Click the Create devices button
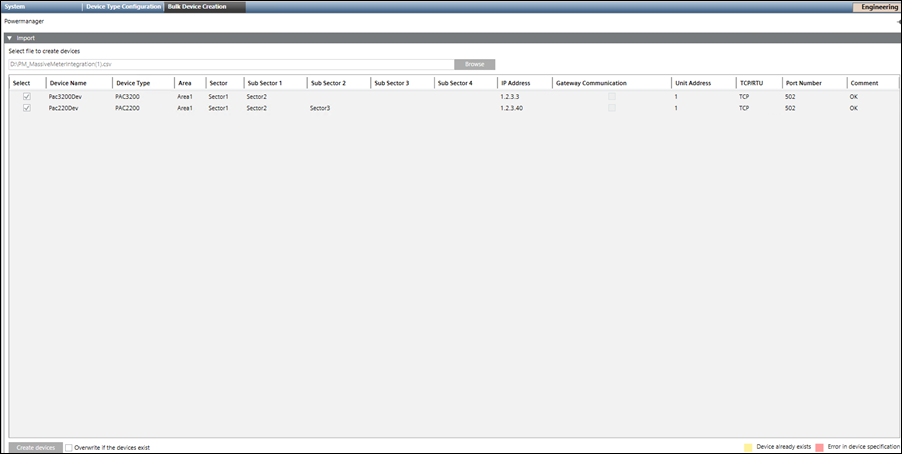Screen dimensions: 902x454 point(35,447)
